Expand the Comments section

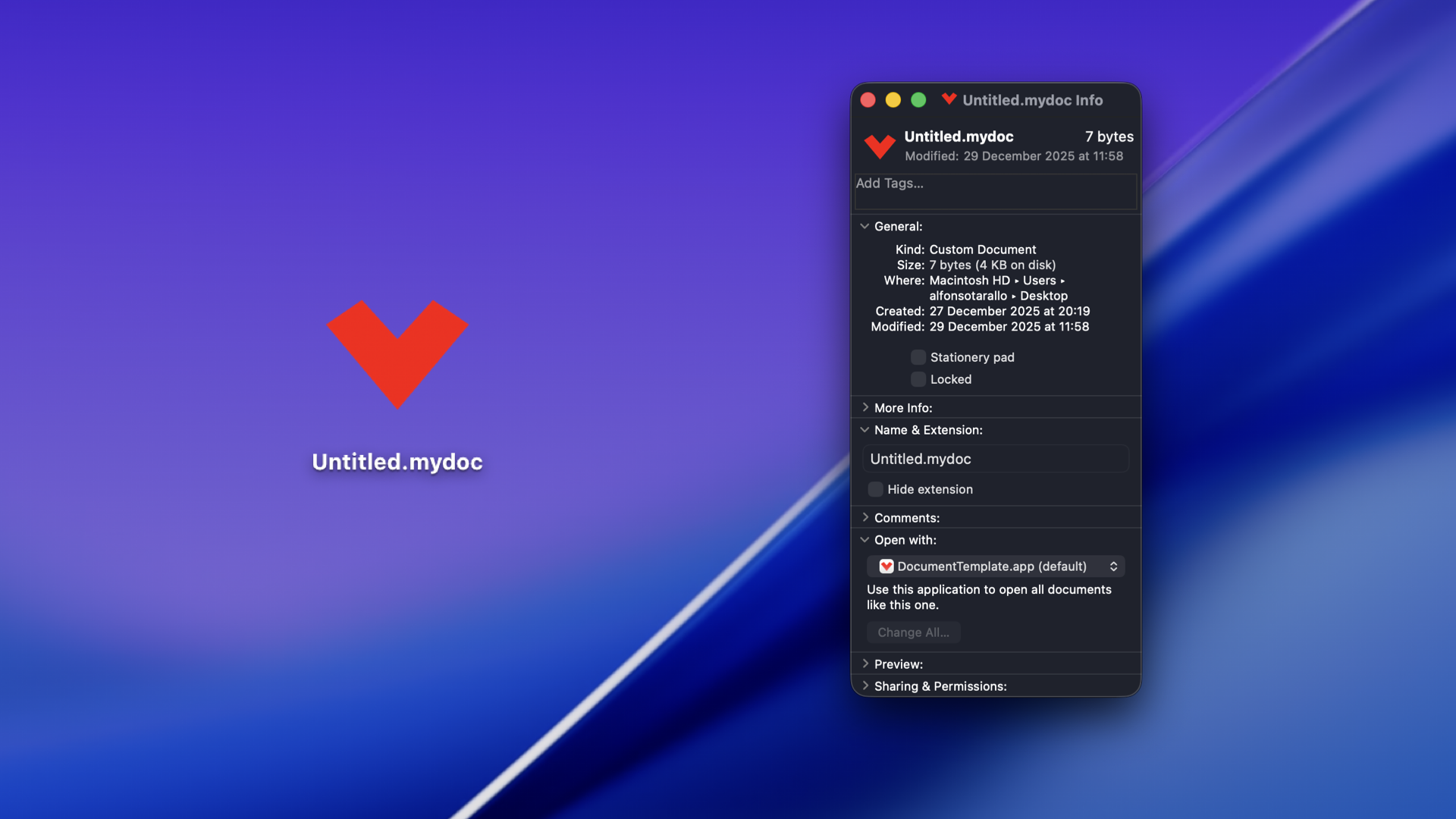click(865, 518)
